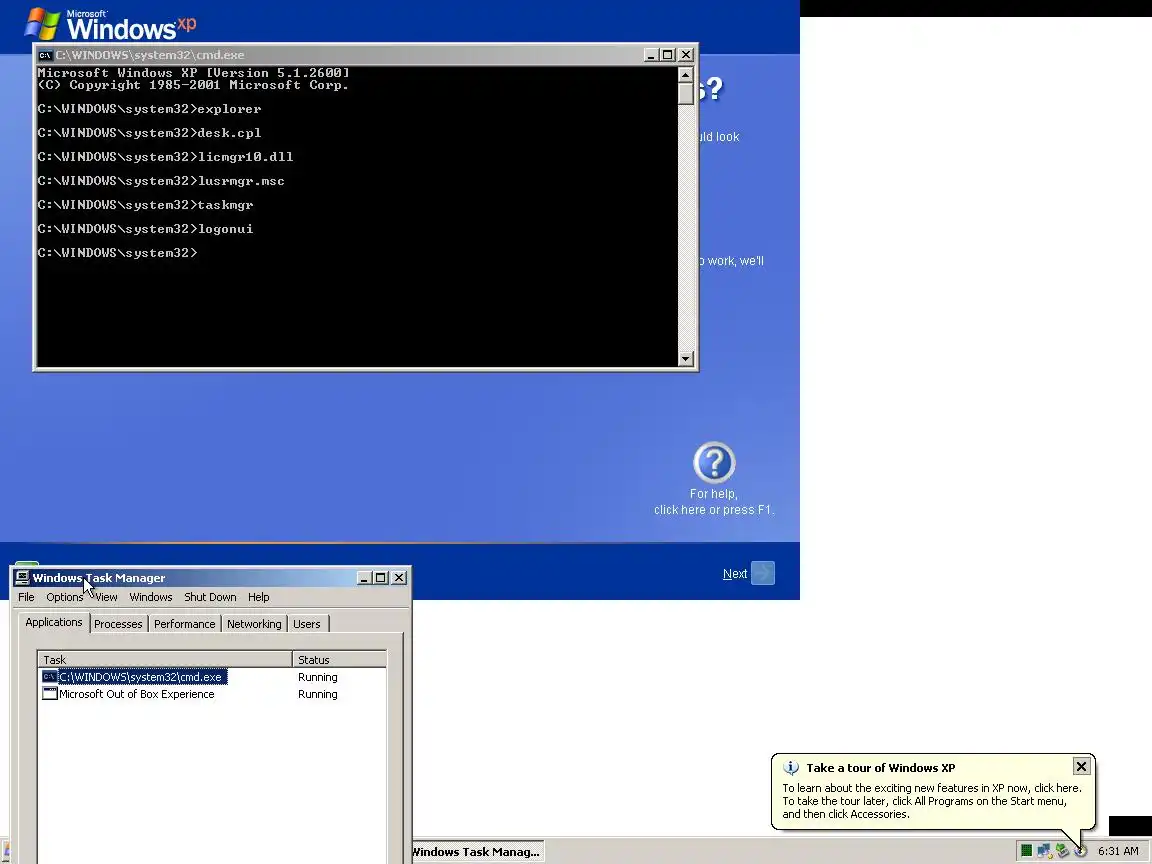This screenshot has height=864, width=1152.
Task: Switch to the Performance tab
Action: 184,624
